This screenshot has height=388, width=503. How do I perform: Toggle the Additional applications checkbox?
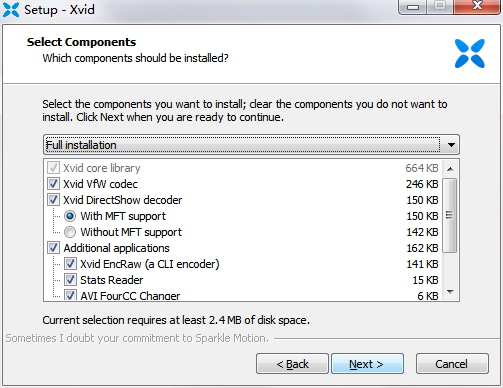pyautogui.click(x=53, y=248)
